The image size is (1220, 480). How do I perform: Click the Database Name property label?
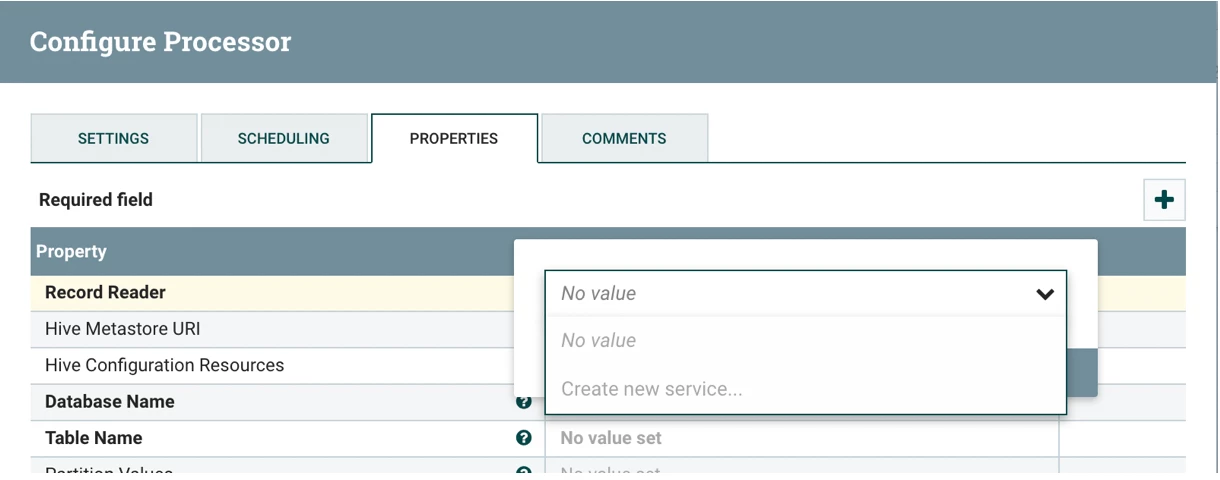click(110, 402)
